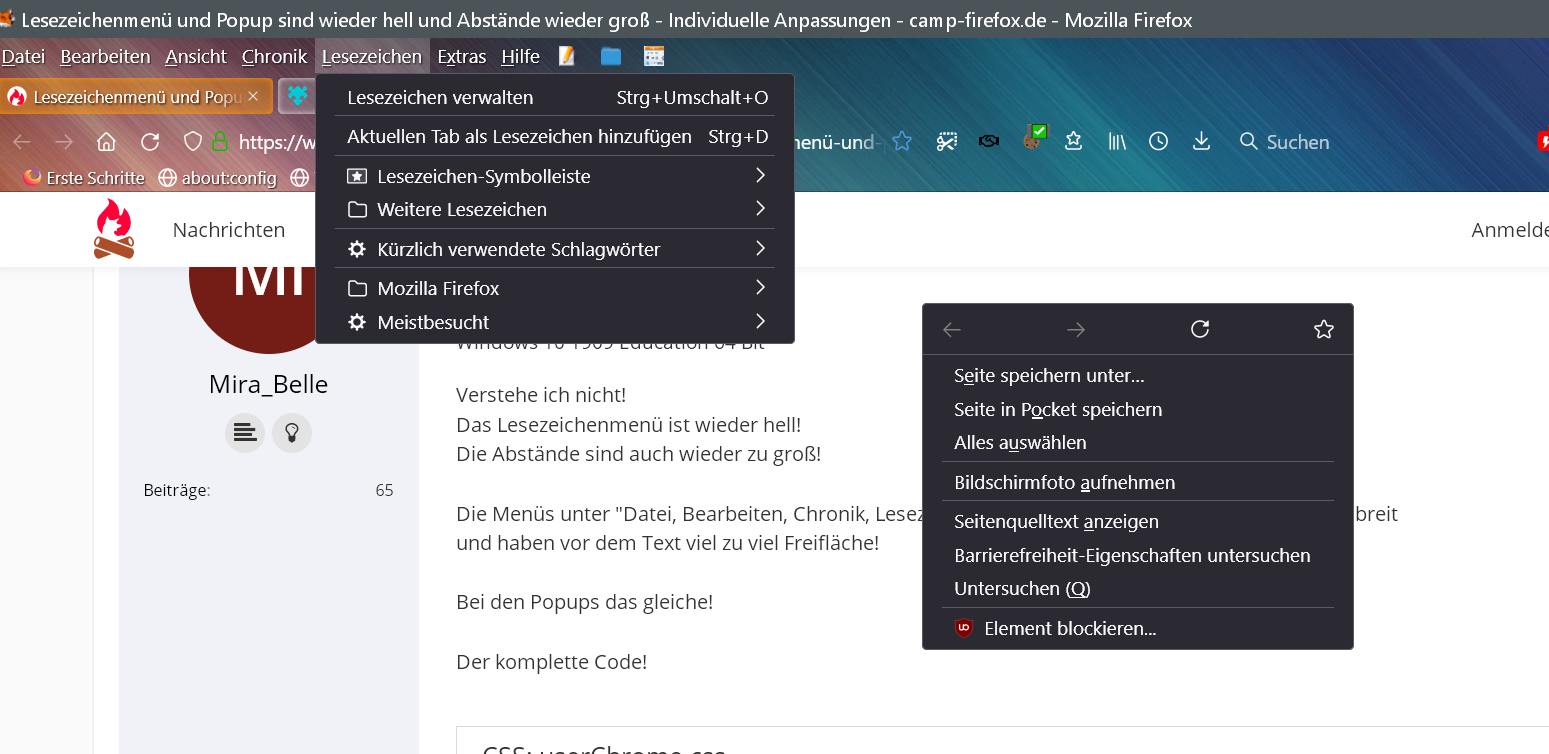The height and width of the screenshot is (754, 1549).
Task: Click reload icon in context menu
Action: click(1200, 329)
